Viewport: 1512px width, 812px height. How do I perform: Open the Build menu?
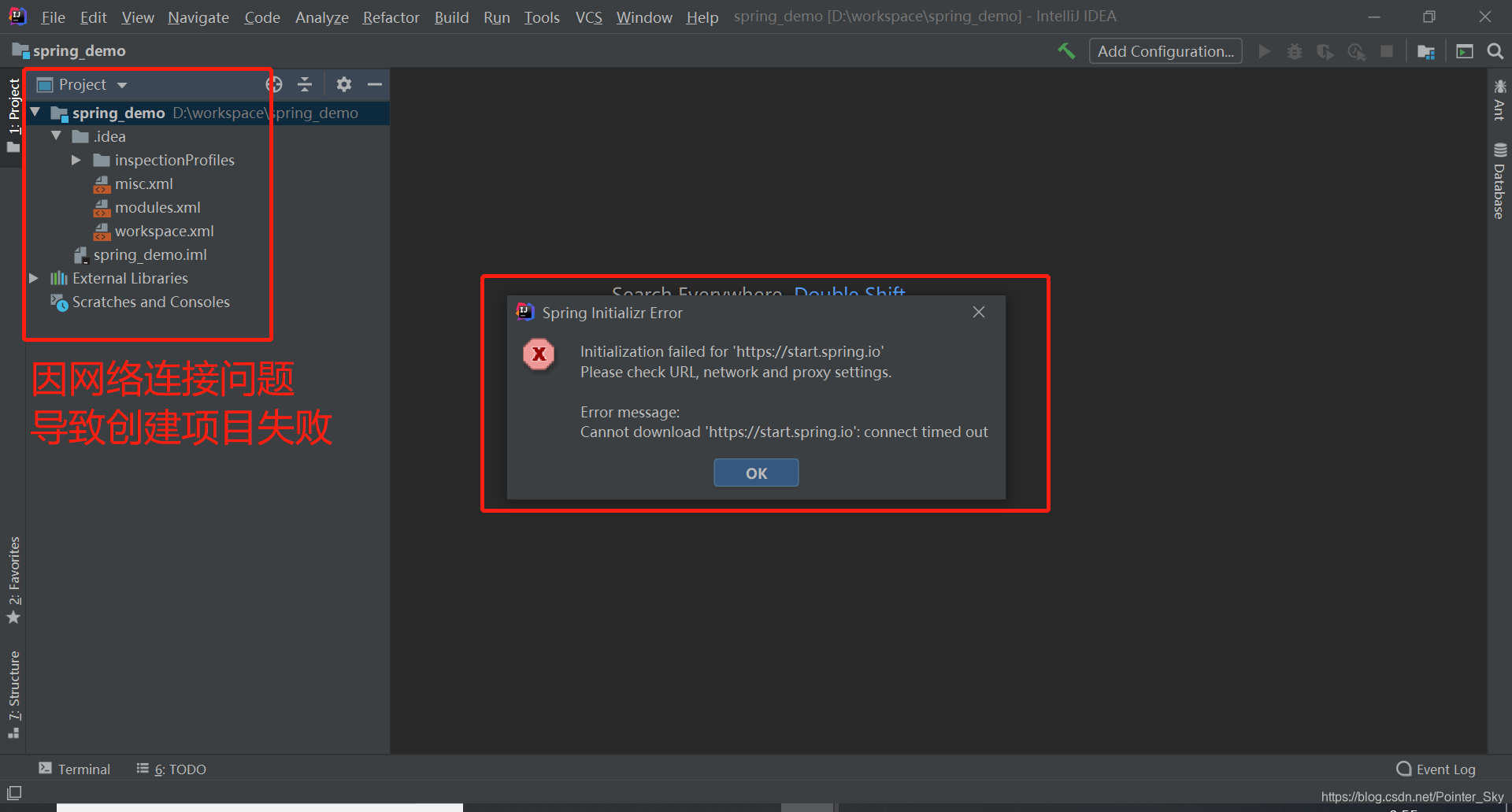click(x=451, y=17)
